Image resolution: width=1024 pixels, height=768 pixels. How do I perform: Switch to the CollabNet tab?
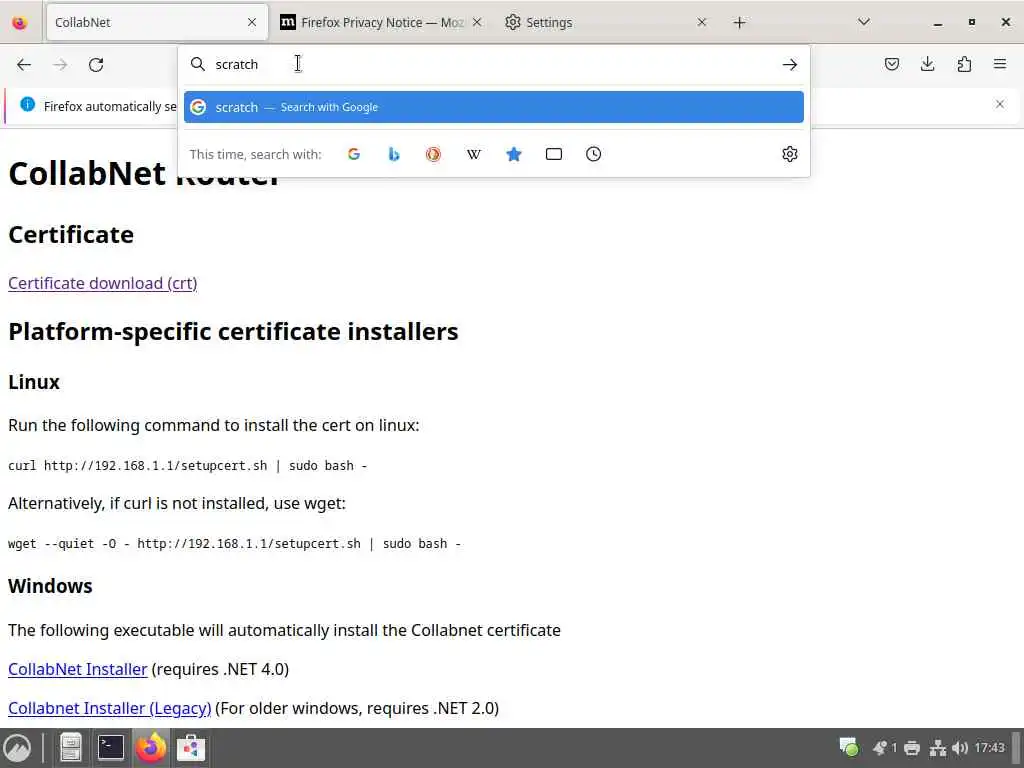(157, 22)
